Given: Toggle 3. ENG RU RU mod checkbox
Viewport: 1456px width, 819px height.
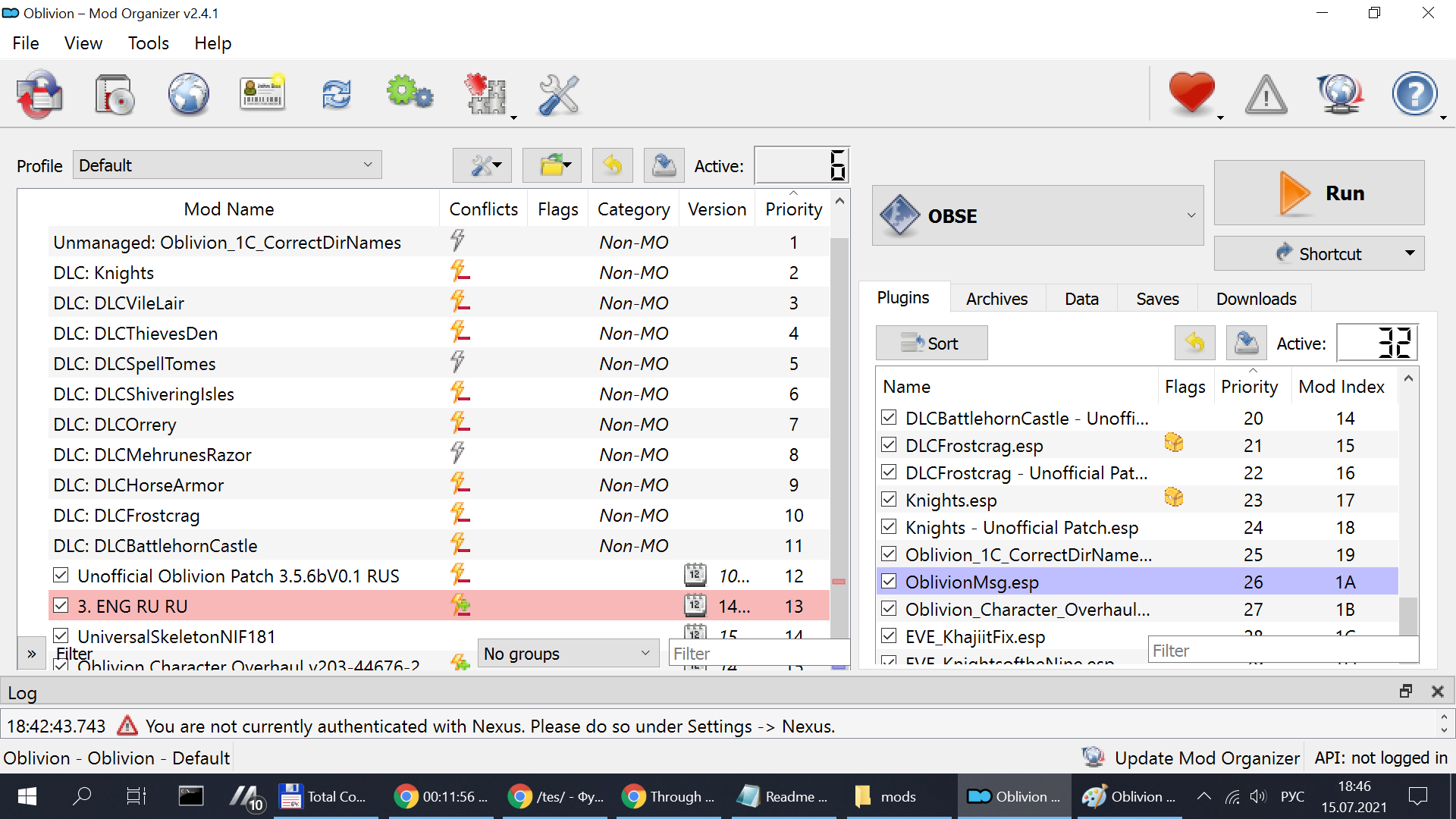Looking at the screenshot, I should 61,606.
